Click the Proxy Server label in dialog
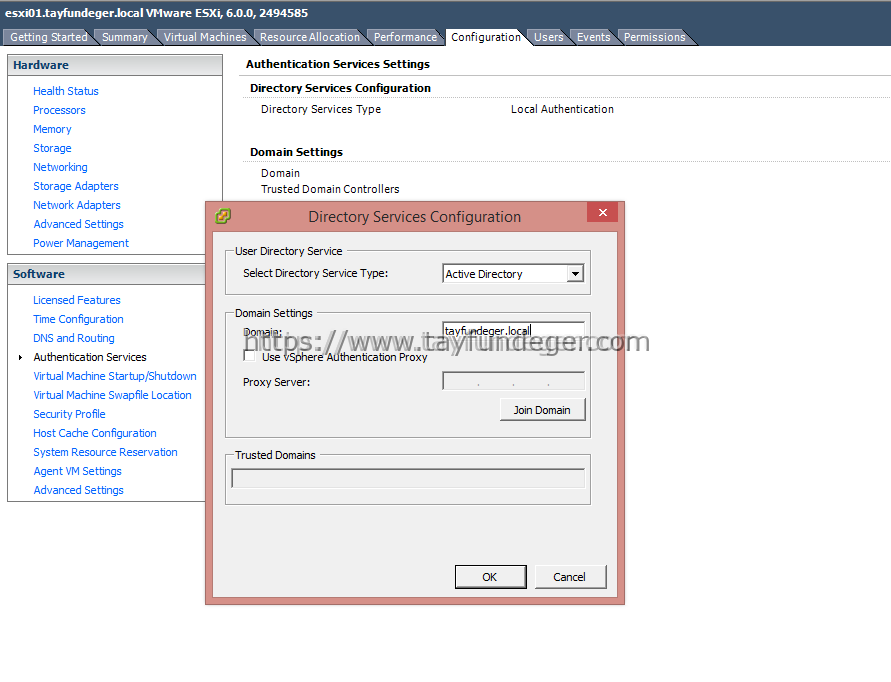Screen dimensions: 891x682 (277, 382)
